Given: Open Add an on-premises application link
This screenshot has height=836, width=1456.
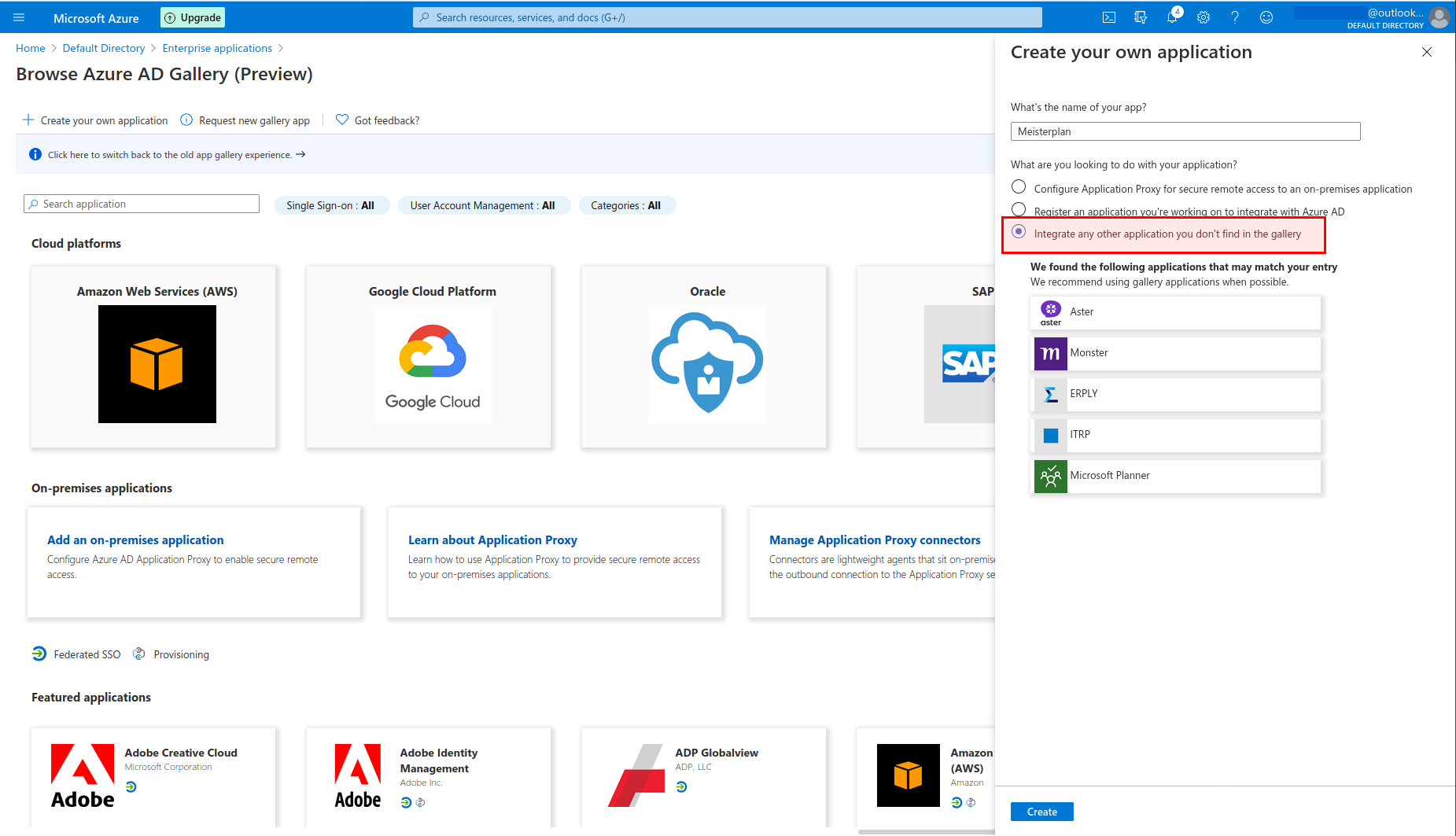Looking at the screenshot, I should [135, 540].
